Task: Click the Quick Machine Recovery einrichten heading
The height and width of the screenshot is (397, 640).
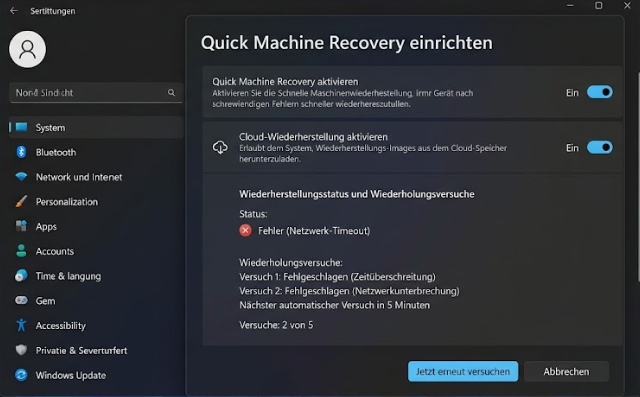Action: 347,42
